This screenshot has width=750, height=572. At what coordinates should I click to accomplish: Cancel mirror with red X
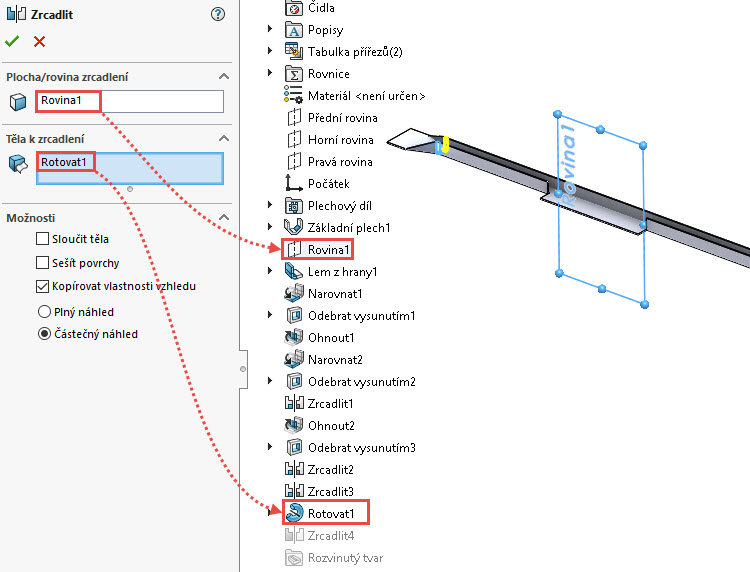pyautogui.click(x=40, y=42)
